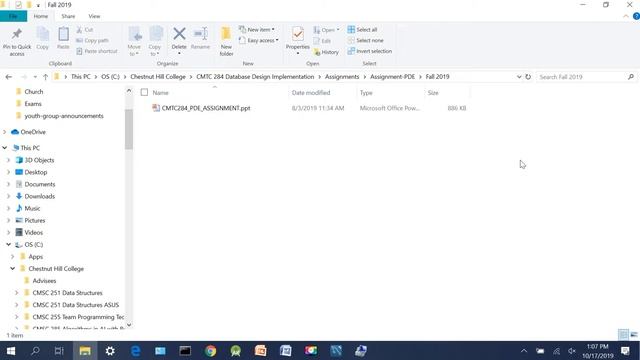Refresh the Fall 2019 folder
Screen dimensions: 640x360
click(528, 77)
